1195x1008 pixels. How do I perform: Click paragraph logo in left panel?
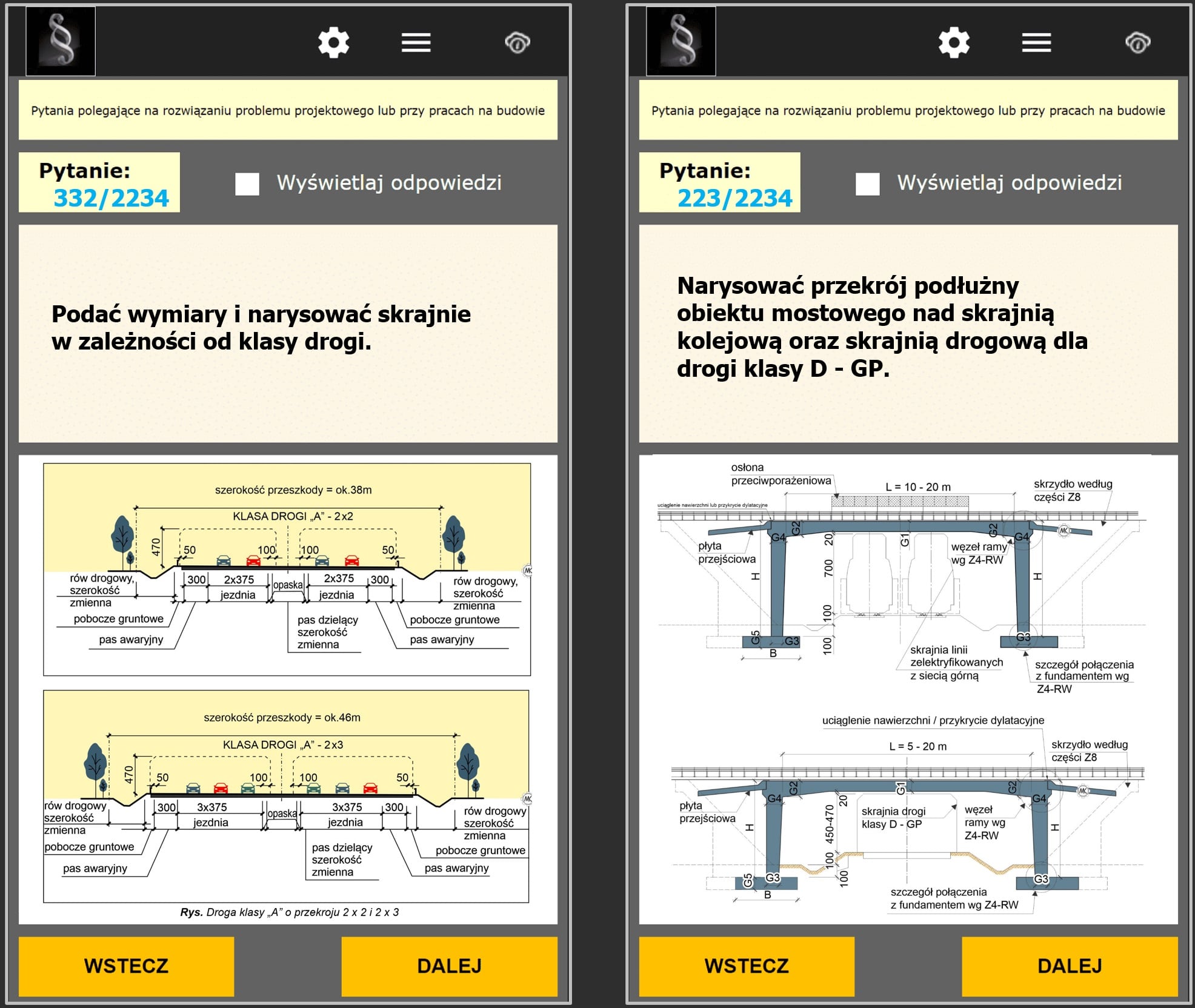(x=61, y=41)
